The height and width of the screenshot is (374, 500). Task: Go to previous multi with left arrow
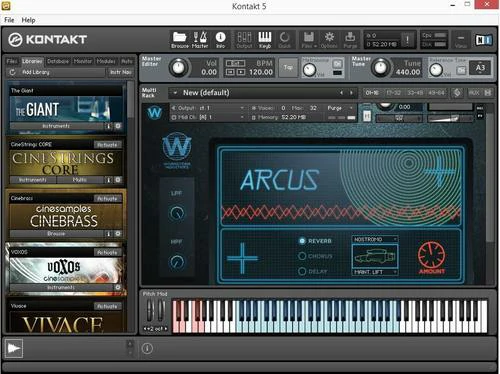pos(341,93)
